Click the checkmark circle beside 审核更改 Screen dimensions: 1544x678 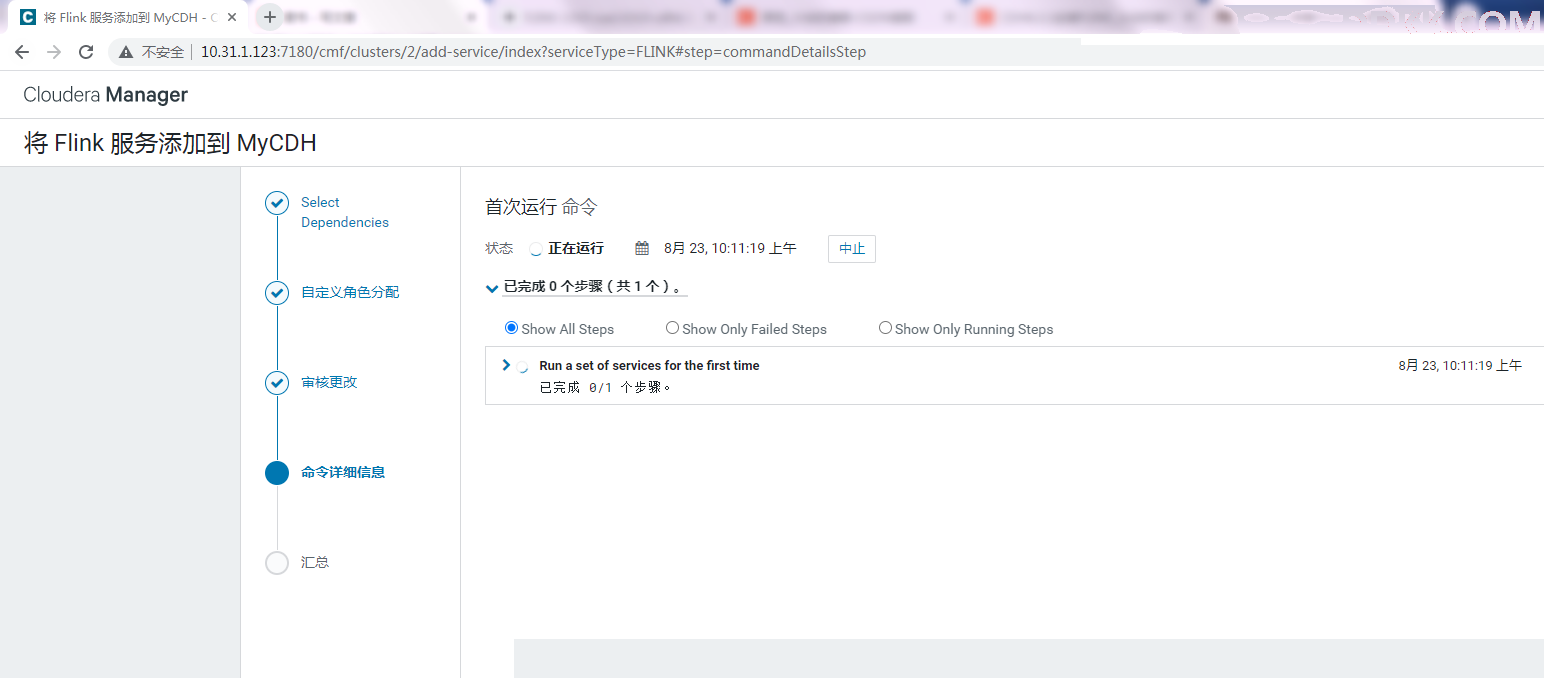pos(277,383)
